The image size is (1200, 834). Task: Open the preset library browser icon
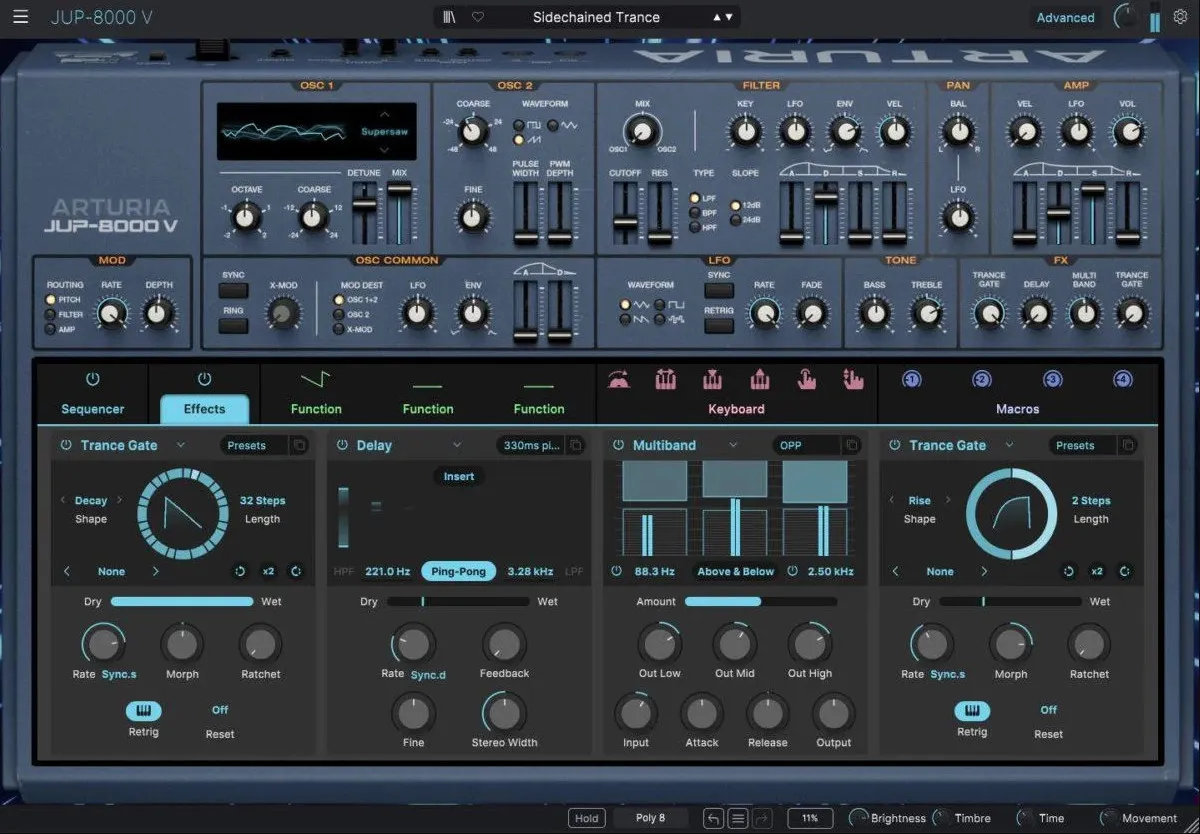point(450,17)
